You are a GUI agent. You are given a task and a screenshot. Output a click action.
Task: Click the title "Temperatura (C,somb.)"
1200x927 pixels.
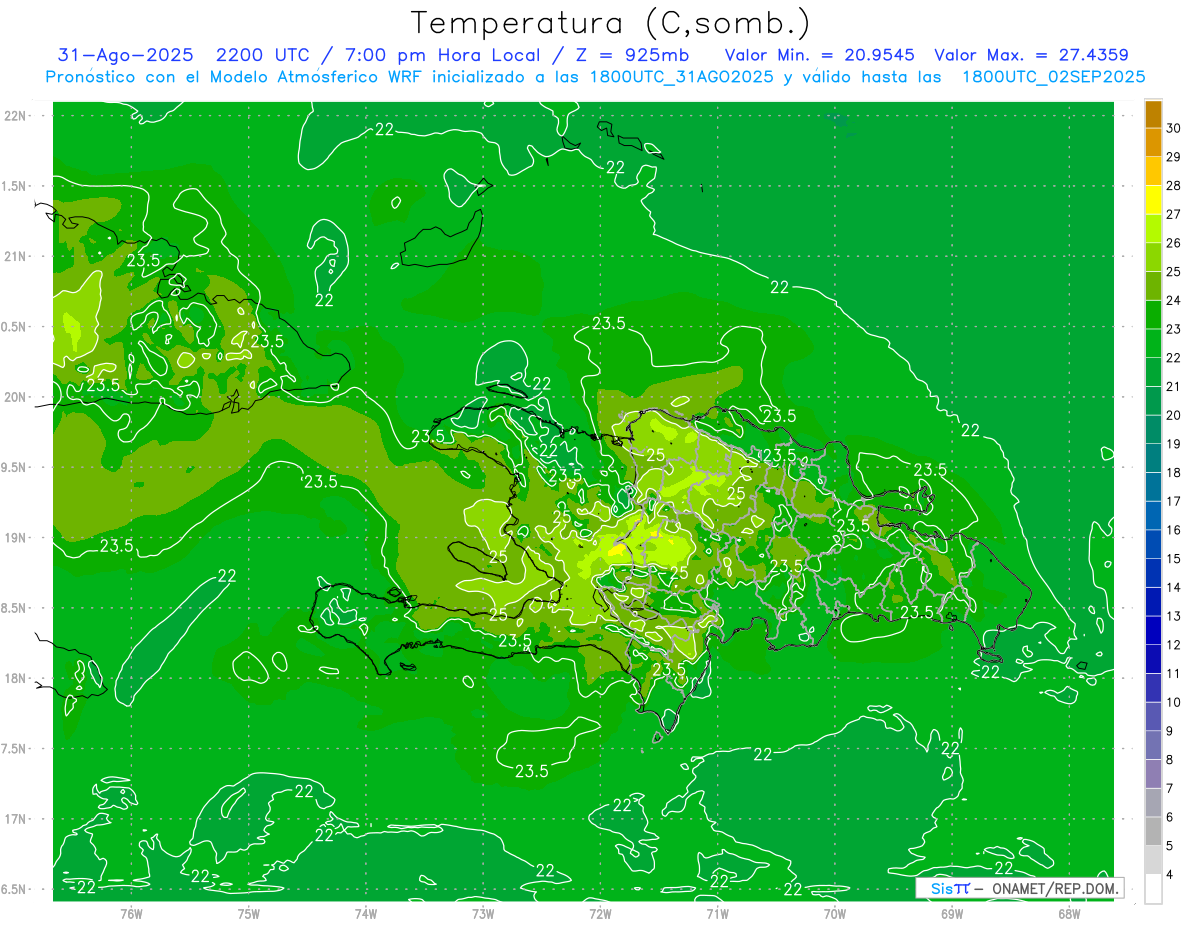point(610,23)
